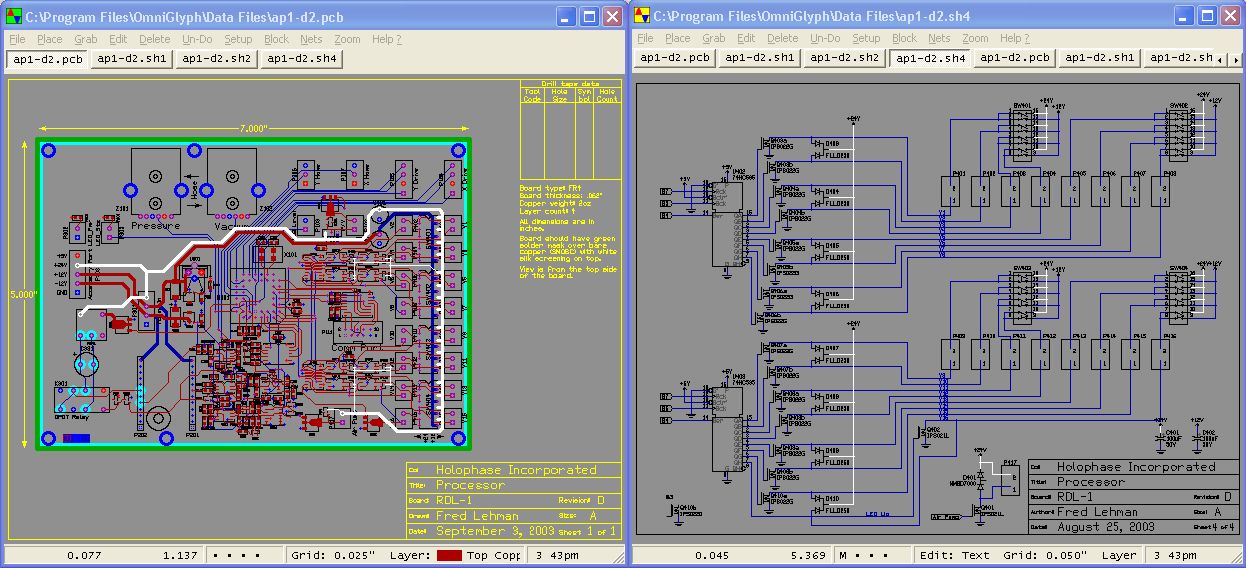The height and width of the screenshot is (568, 1246).
Task: Click the OmniGlyph icon in the ap1-d2.sh4 title bar
Action: (642, 16)
